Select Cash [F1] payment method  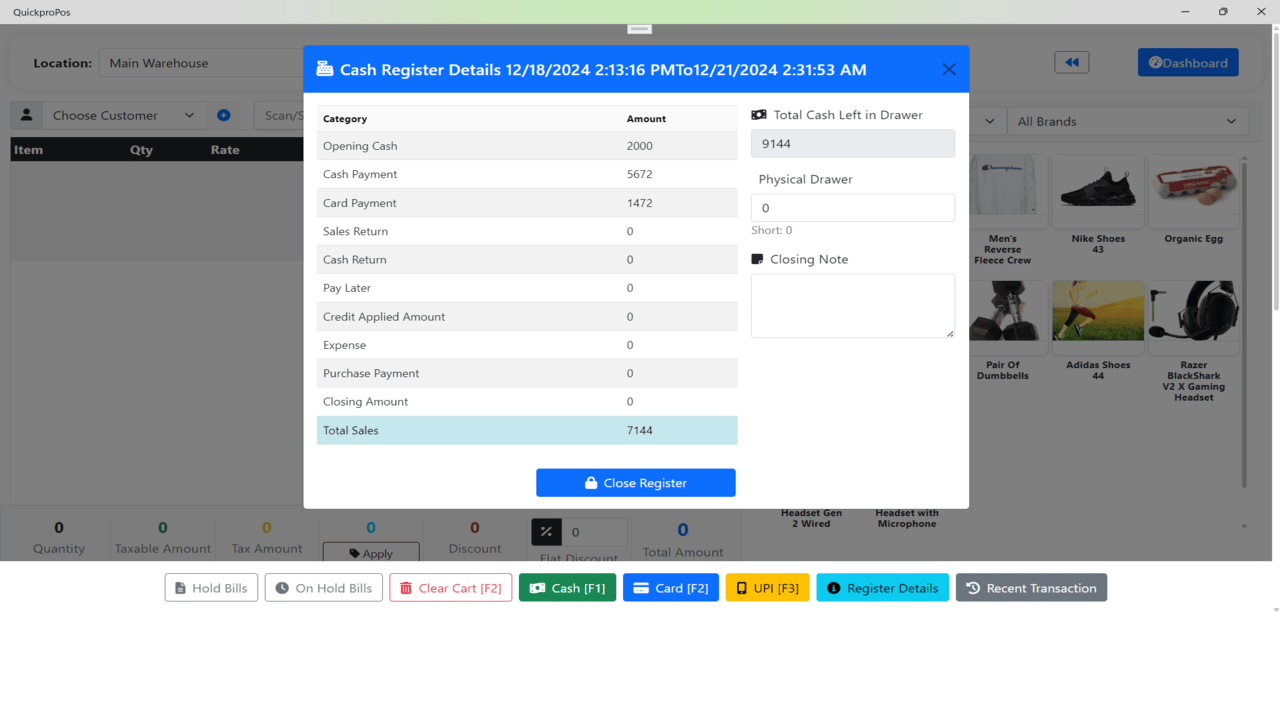click(x=567, y=587)
